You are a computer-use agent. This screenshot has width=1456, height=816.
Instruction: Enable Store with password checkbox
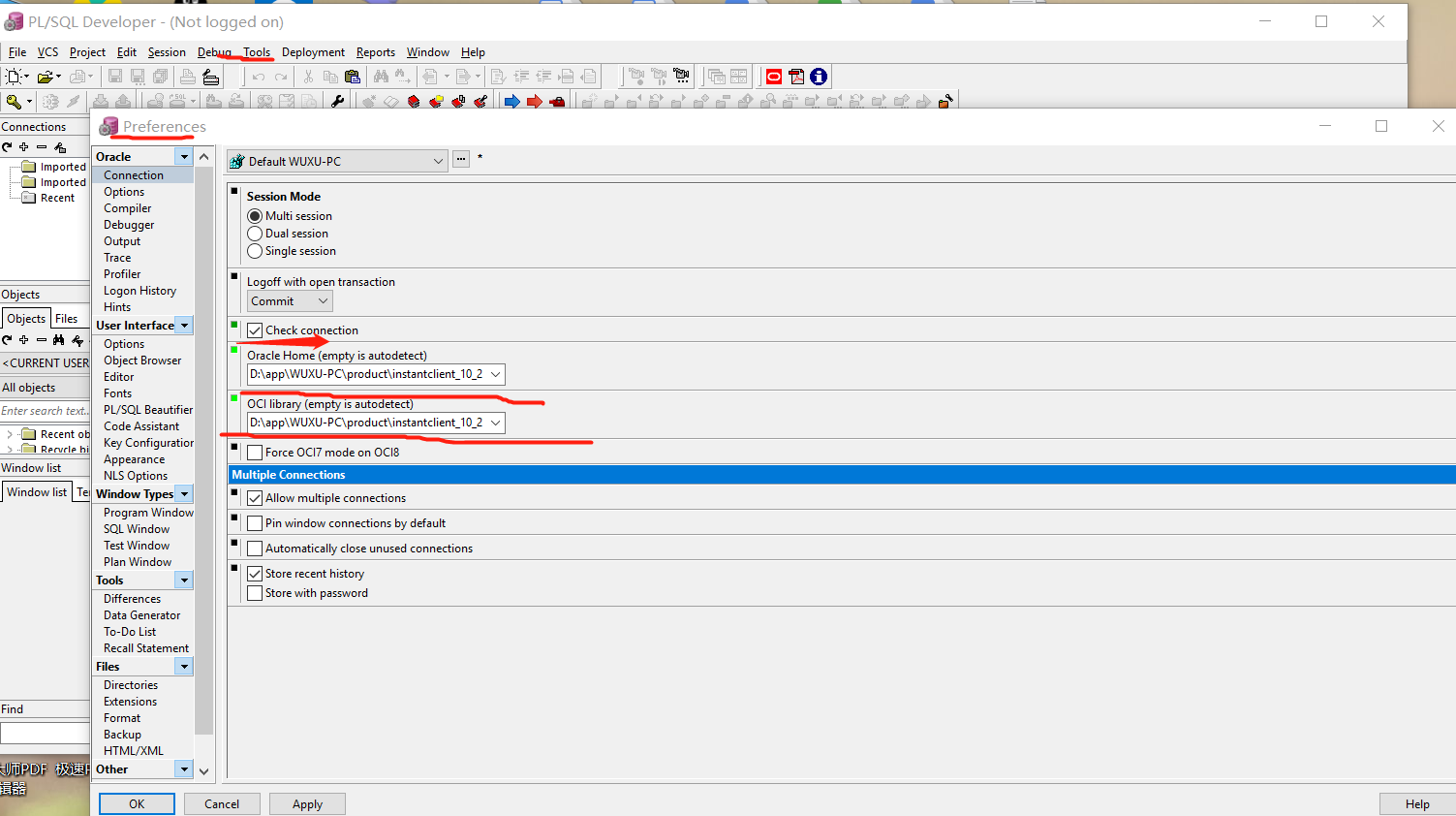[255, 593]
